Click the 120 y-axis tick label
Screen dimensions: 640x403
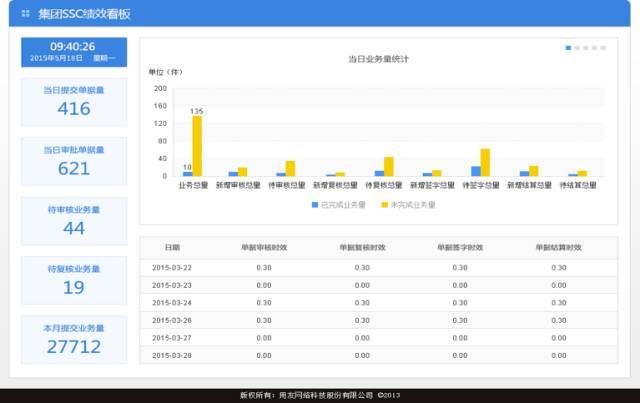click(x=160, y=123)
